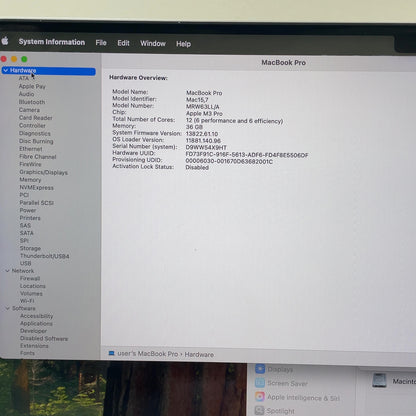The width and height of the screenshot is (416, 416).
Task: Click the Displays icon in settings list
Action: click(260, 369)
